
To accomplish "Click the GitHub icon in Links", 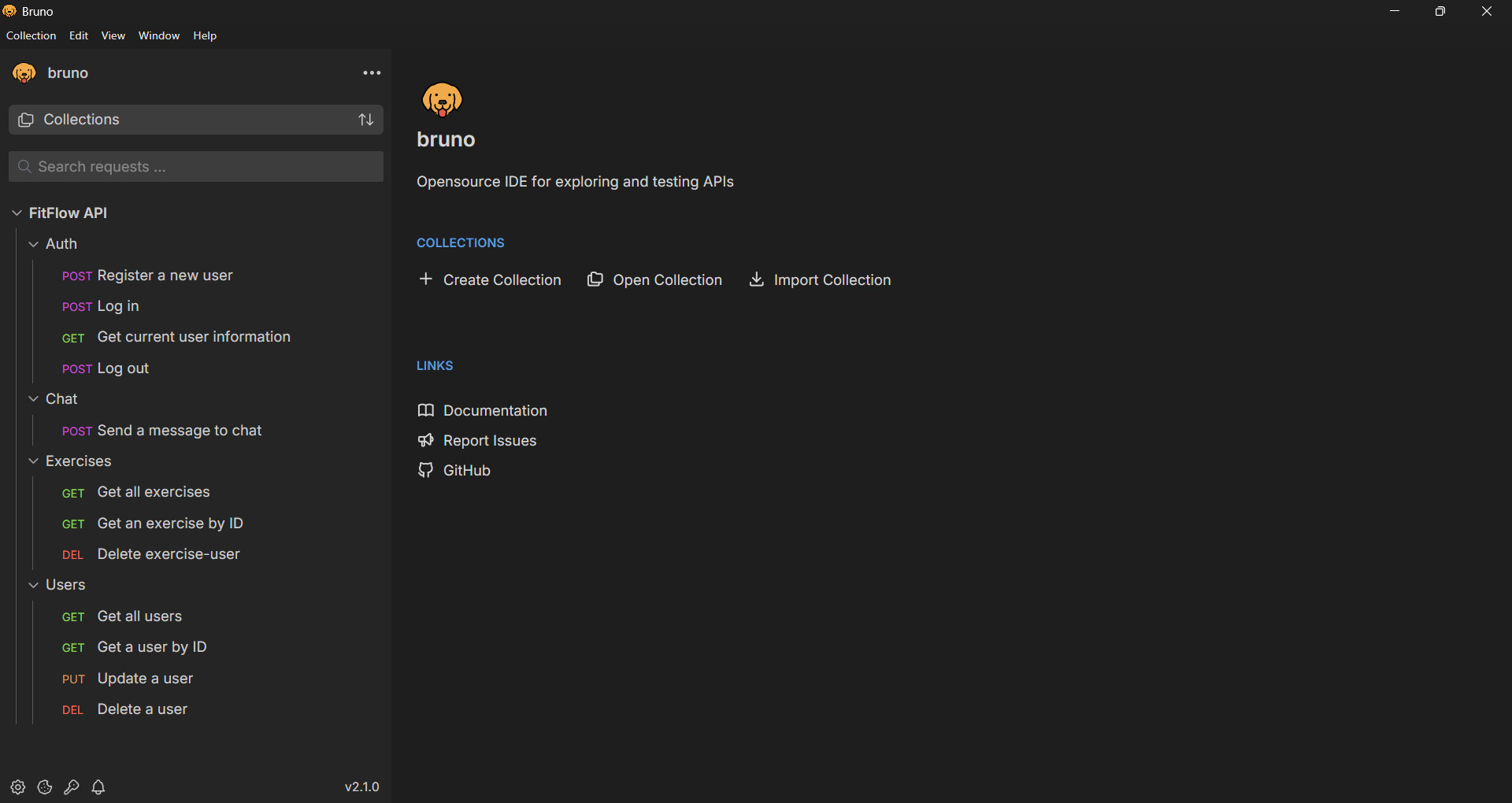I will point(426,470).
